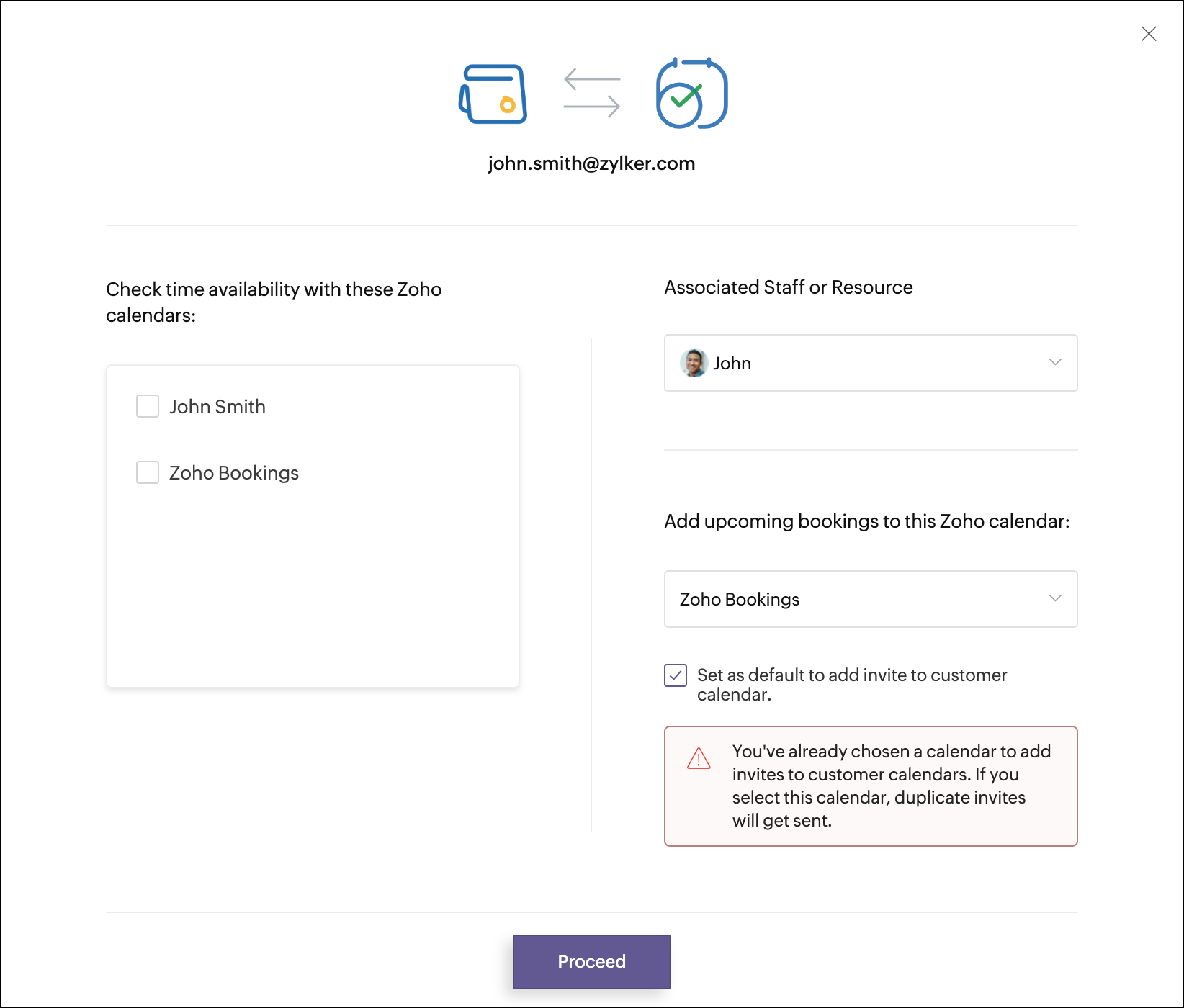Click the chevron arrow in John dropdown
This screenshot has height=1008, width=1184.
(1055, 362)
